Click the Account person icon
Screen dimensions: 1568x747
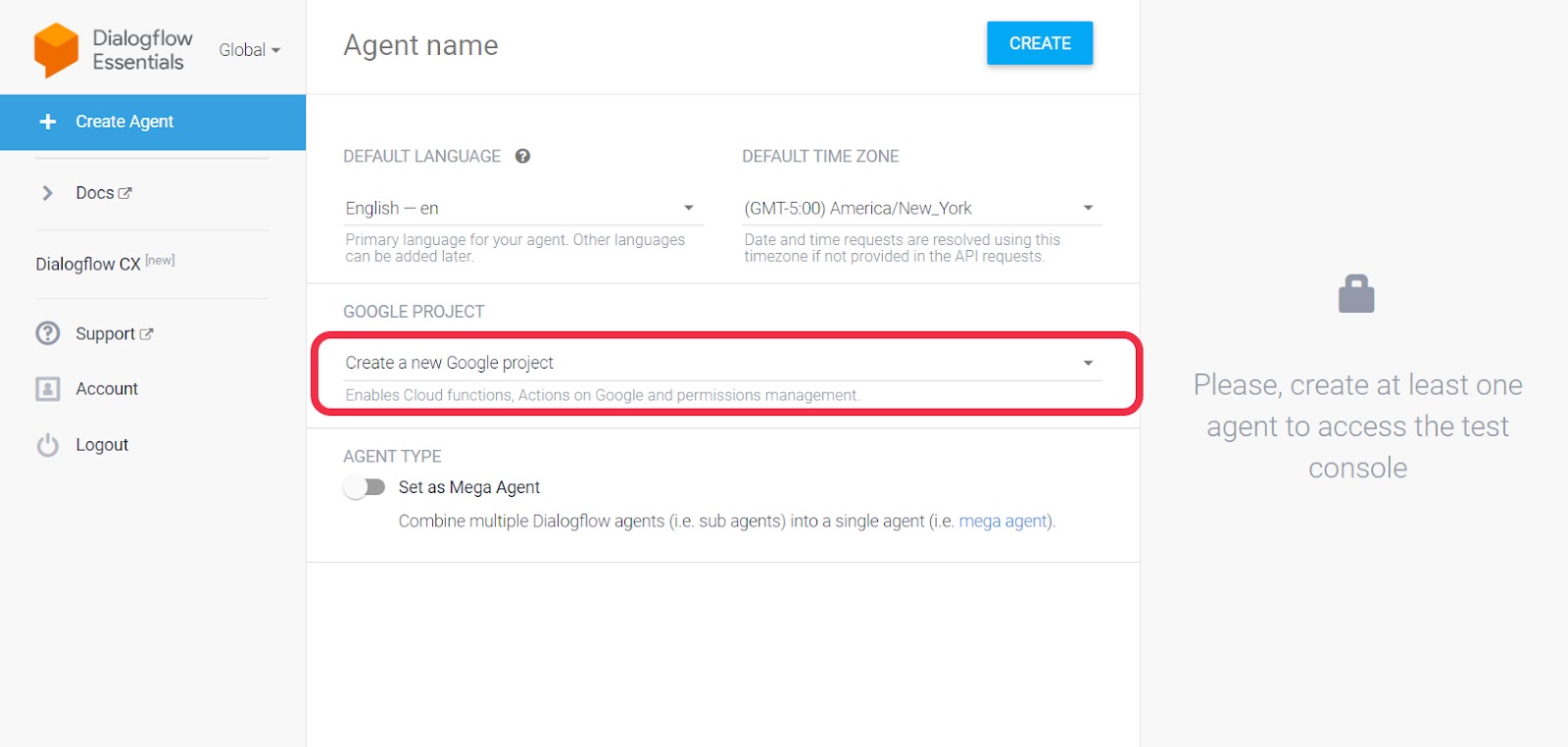48,389
